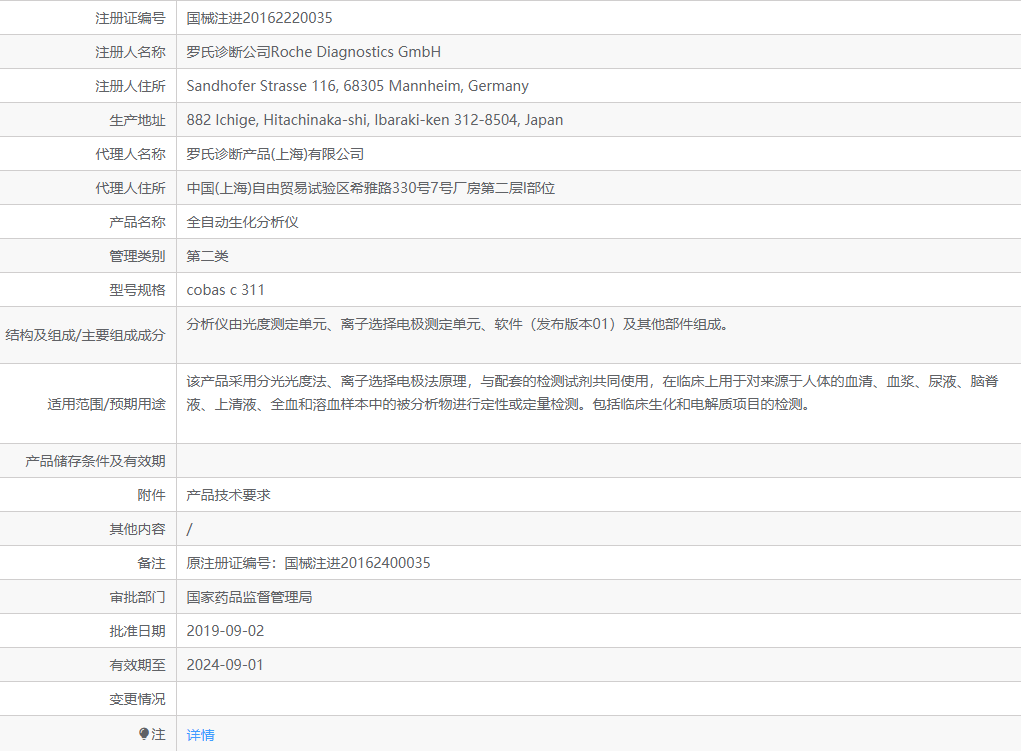Select the 代理人住所 label
Screen dimensions: 1021x751
click(x=130, y=188)
